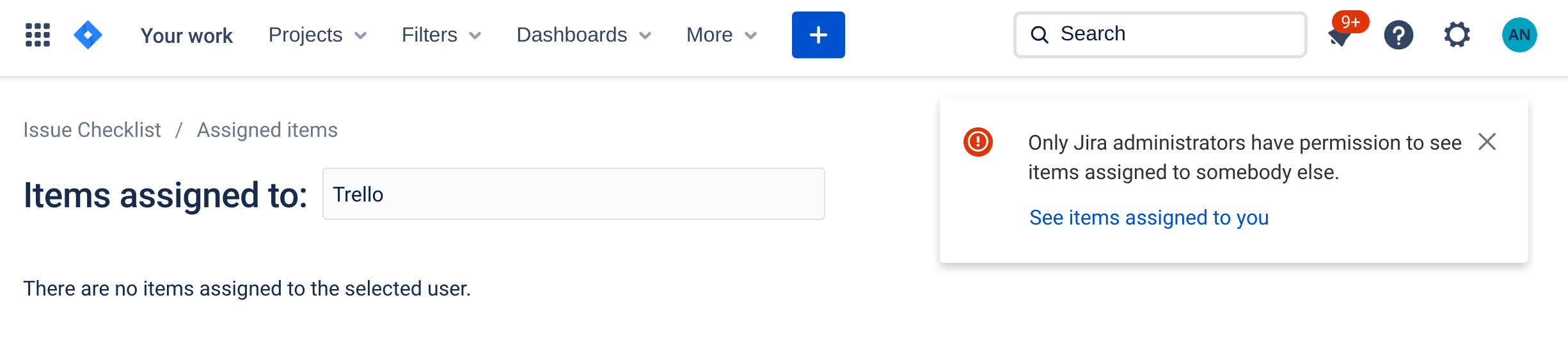This screenshot has height=355, width=1568.
Task: Expand the Projects dropdown
Action: point(317,35)
